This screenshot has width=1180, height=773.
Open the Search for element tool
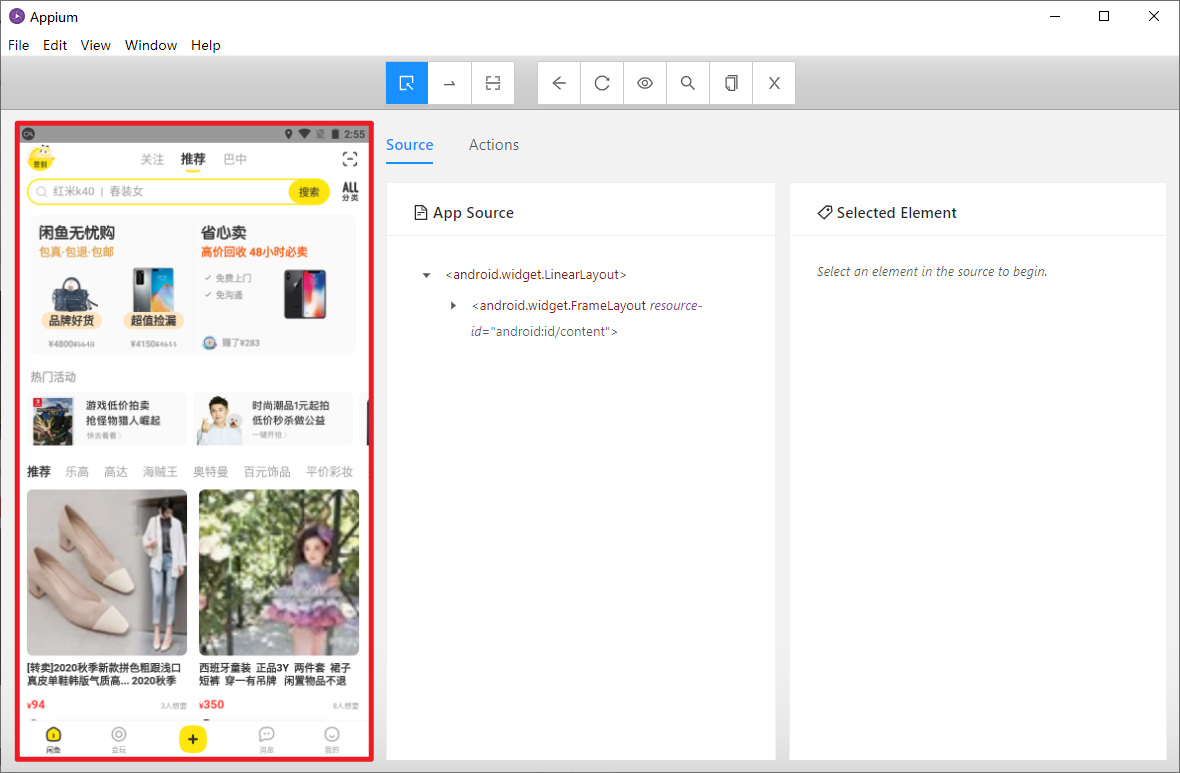click(x=688, y=83)
